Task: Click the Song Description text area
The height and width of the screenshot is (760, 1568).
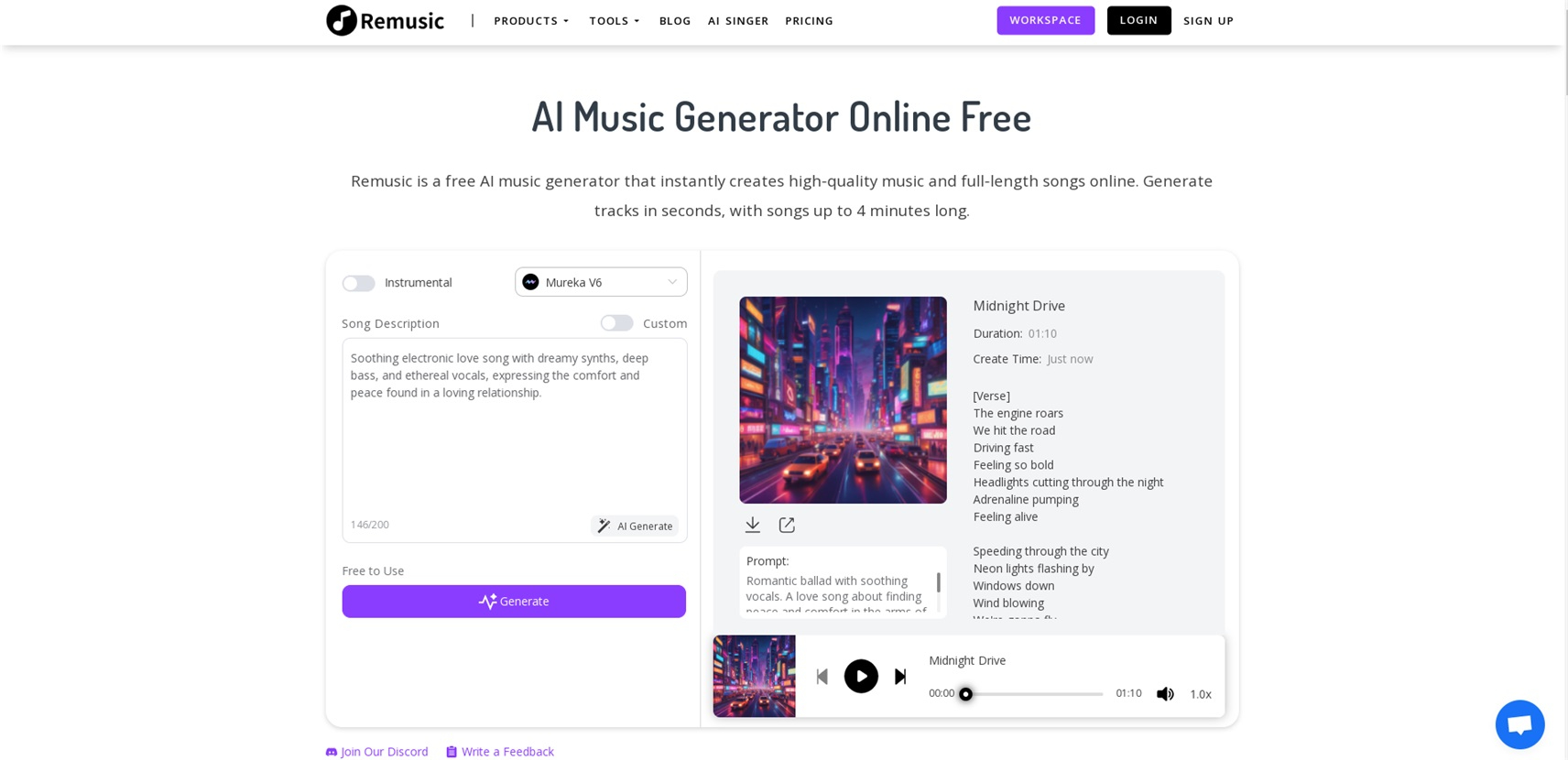Action: click(x=515, y=426)
